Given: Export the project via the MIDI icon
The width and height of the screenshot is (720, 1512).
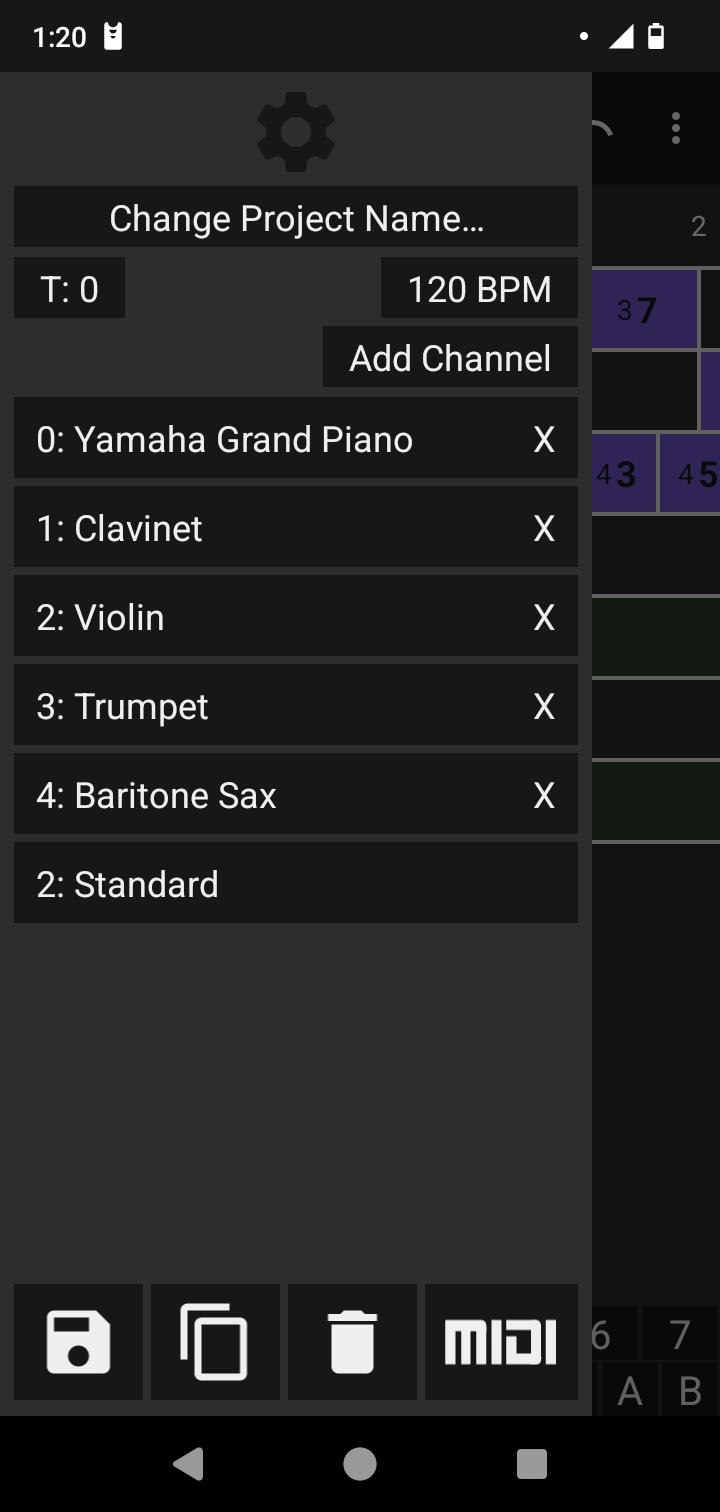Looking at the screenshot, I should tap(501, 1342).
